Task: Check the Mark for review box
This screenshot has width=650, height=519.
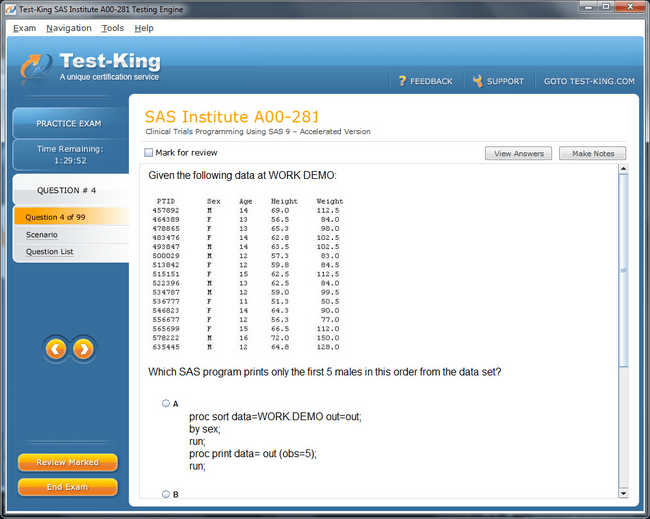Action: 148,153
